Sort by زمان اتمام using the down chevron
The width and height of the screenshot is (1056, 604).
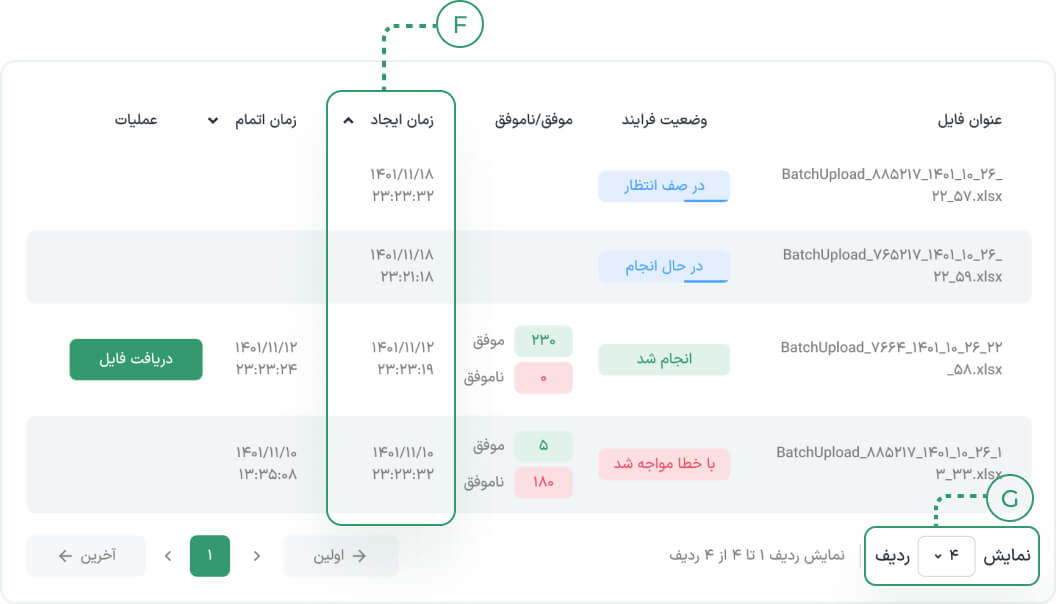coord(213,121)
